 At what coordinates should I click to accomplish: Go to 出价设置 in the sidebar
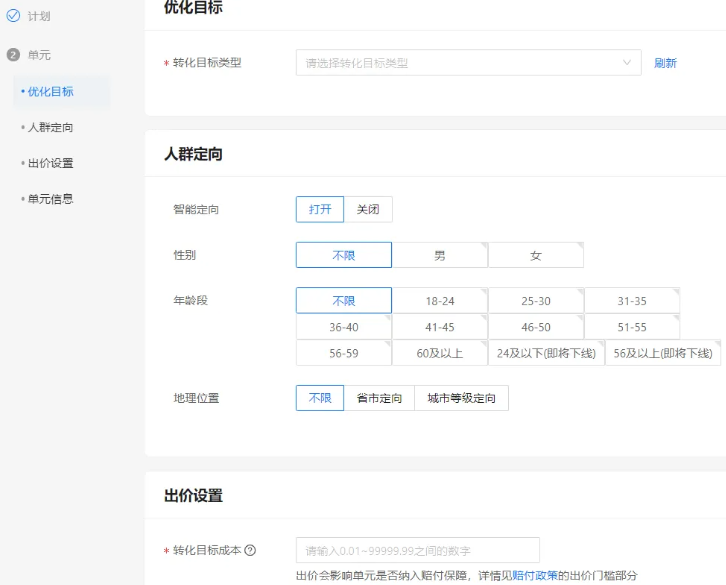[50, 163]
